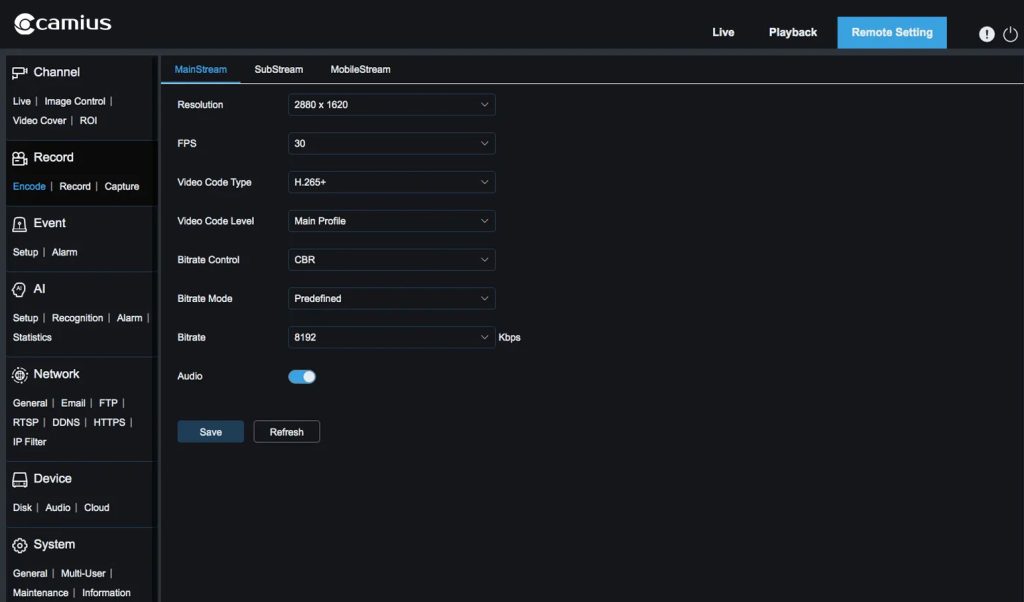Click the alert exclamation icon
Screen dimensions: 1024x602
(986, 34)
